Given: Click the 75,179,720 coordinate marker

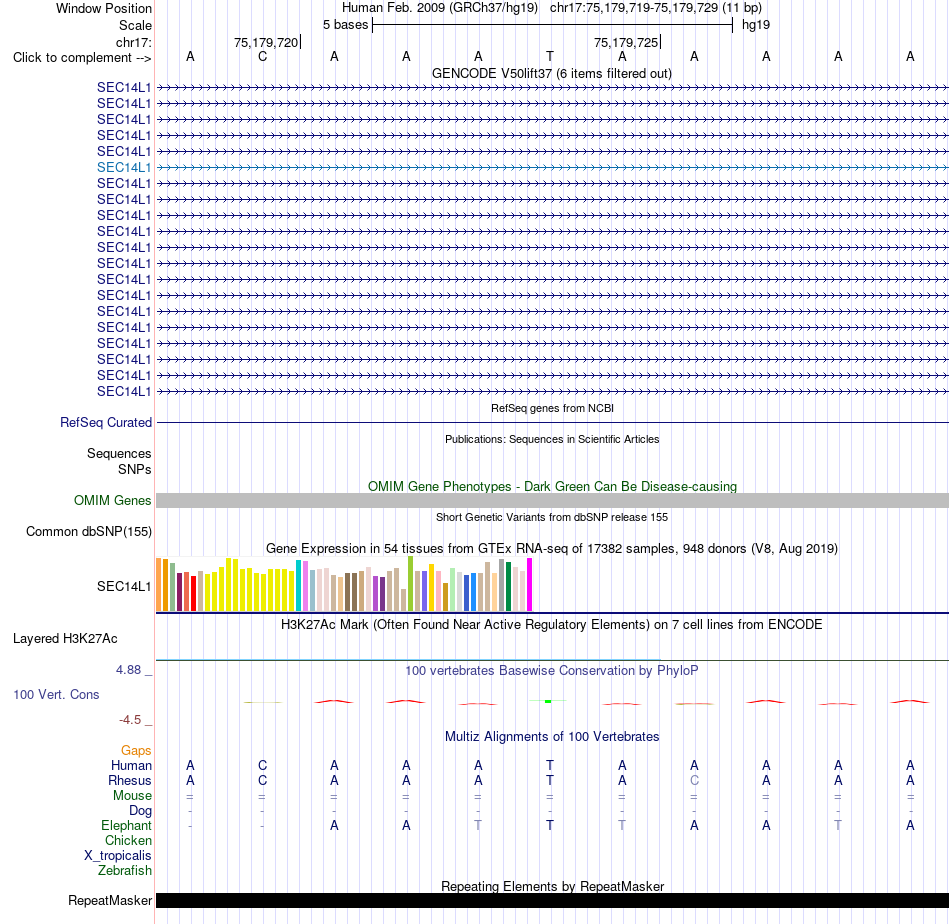Looking at the screenshot, I should tap(266, 42).
